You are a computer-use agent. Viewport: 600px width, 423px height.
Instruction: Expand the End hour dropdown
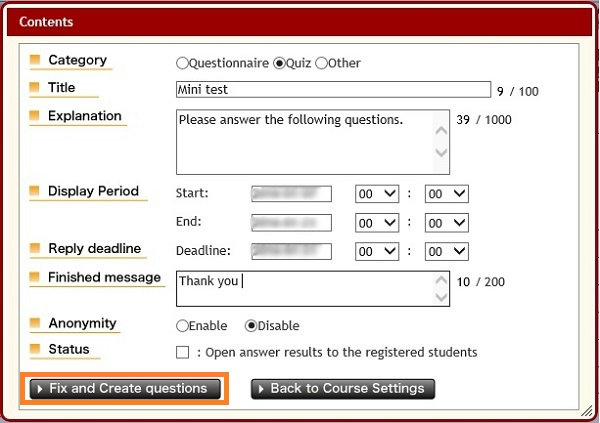click(377, 223)
